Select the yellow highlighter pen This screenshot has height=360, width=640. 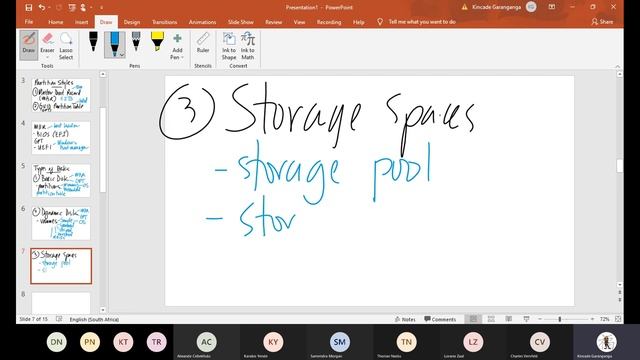(157, 41)
